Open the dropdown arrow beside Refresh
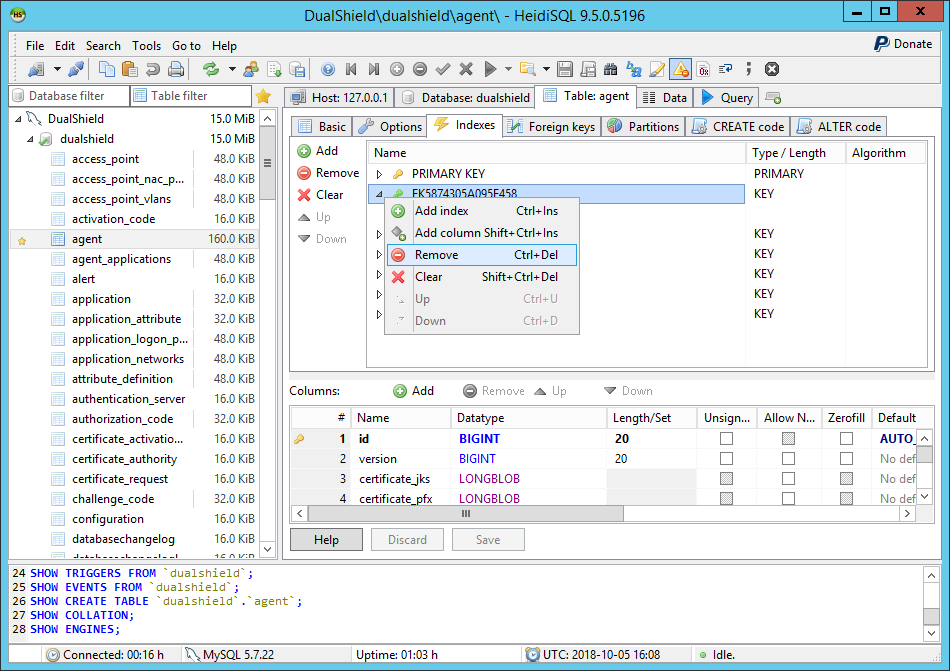The height and width of the screenshot is (671, 950). (x=232, y=69)
